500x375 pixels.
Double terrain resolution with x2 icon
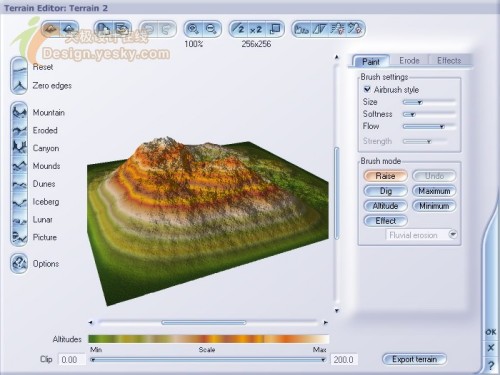(256, 29)
